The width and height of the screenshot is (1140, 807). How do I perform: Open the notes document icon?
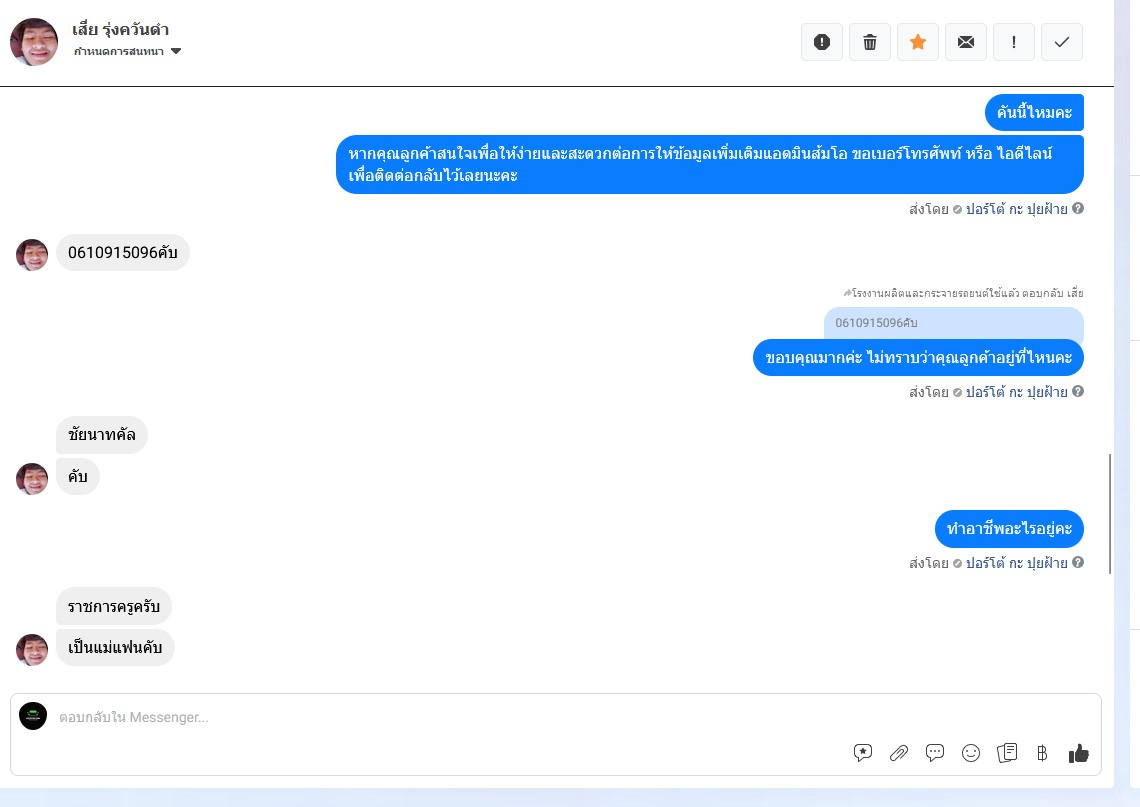1007,752
